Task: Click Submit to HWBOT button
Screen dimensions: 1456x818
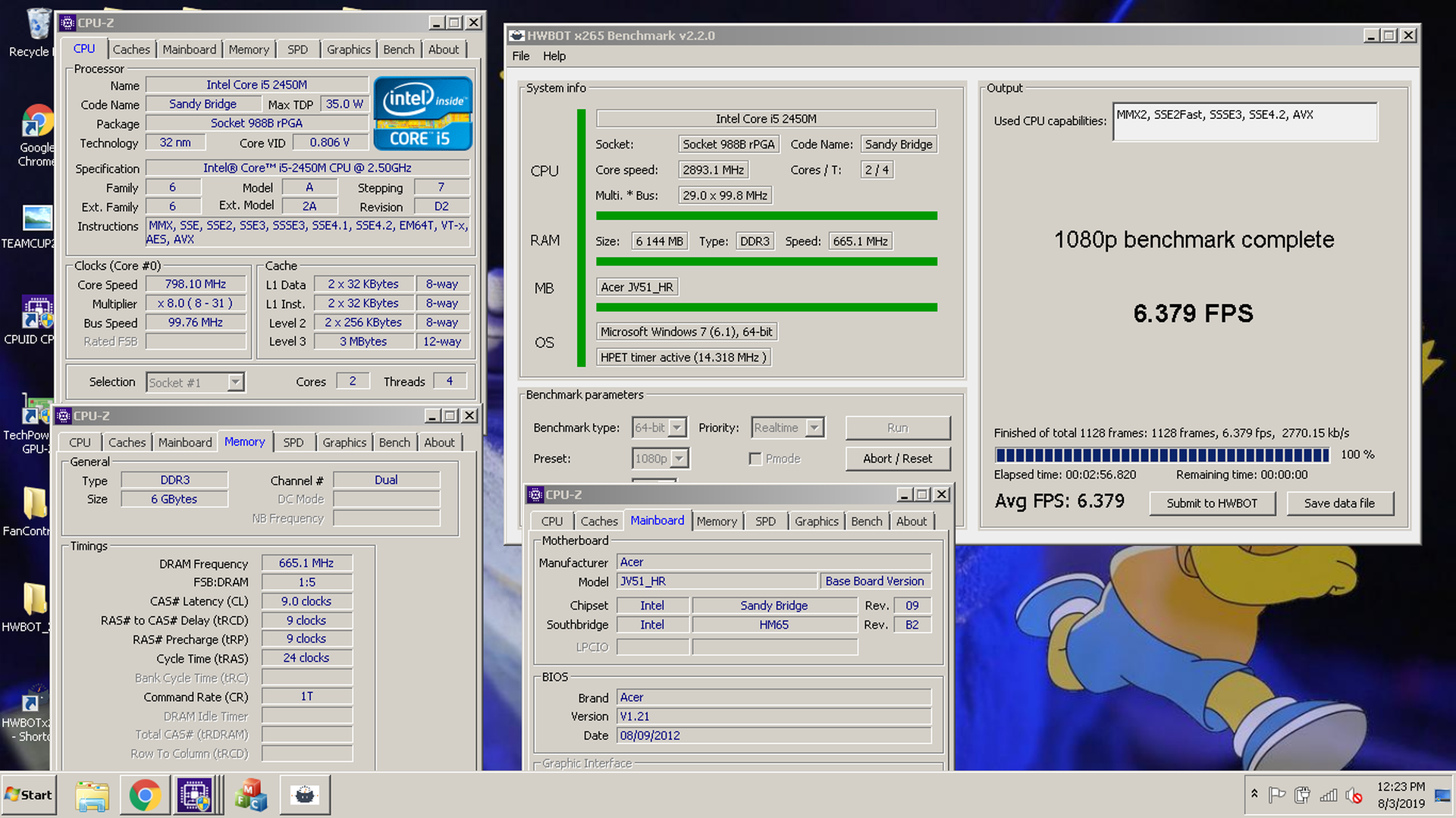Action: pos(1212,503)
